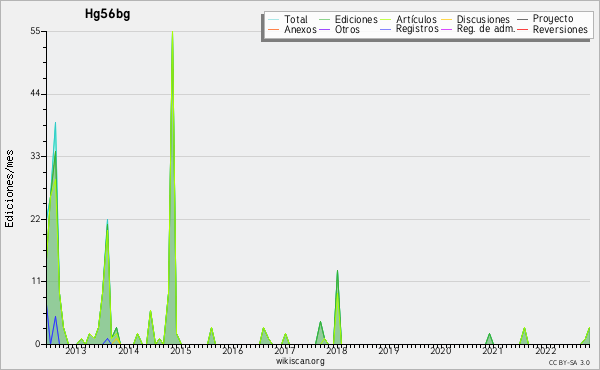Click the mid-2013 peak near 22 edits
The width and height of the screenshot is (600, 370).
pyautogui.click(x=108, y=220)
